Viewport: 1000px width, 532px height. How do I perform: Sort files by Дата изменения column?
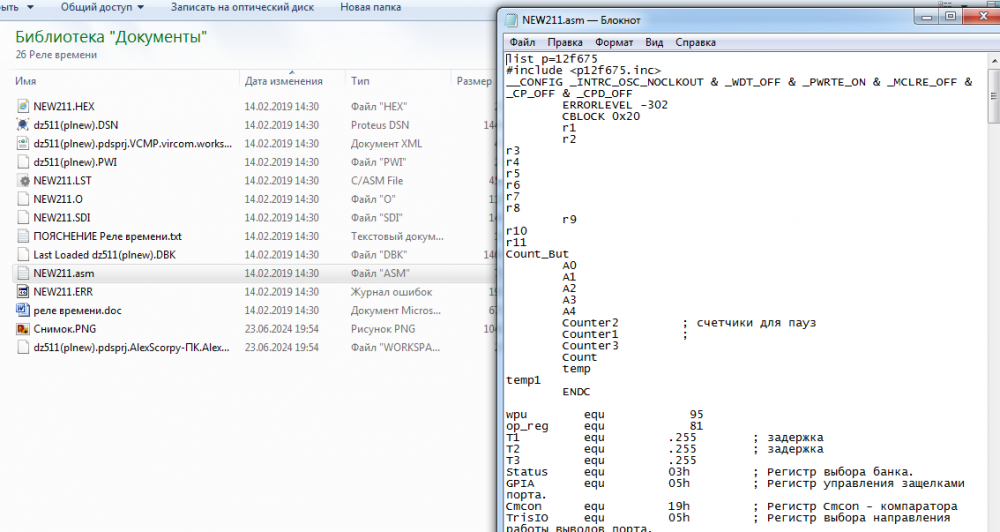pyautogui.click(x=283, y=81)
